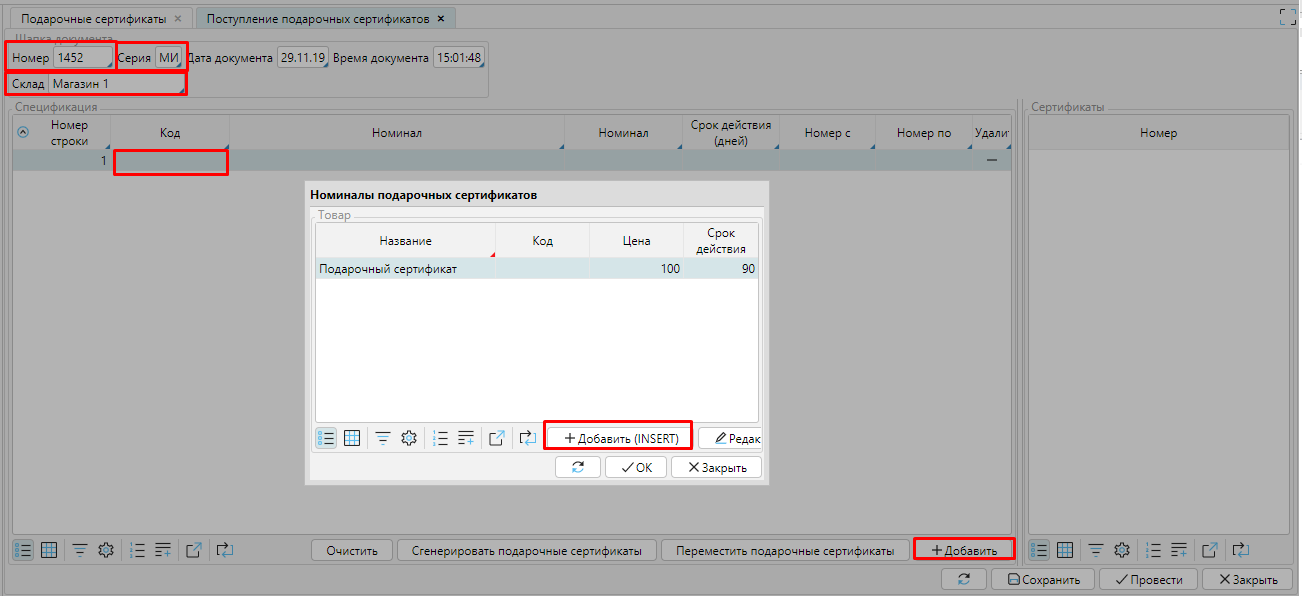Switch to the Подарочные сертификаты tab
This screenshot has height=596, width=1302.
click(89, 19)
